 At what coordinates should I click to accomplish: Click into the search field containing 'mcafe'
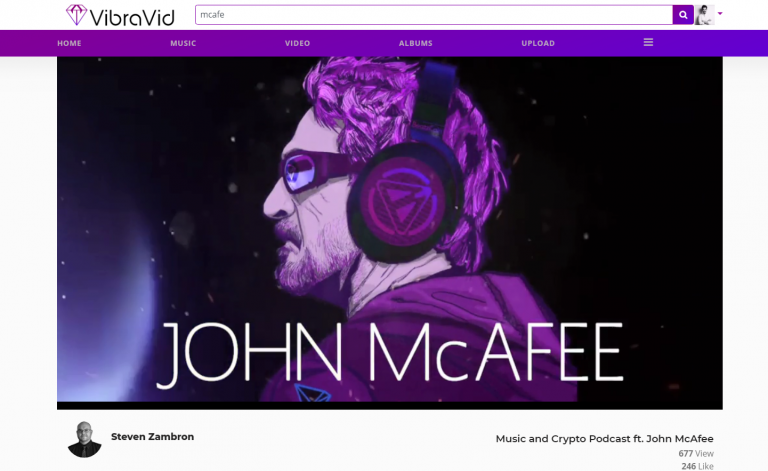pos(434,15)
